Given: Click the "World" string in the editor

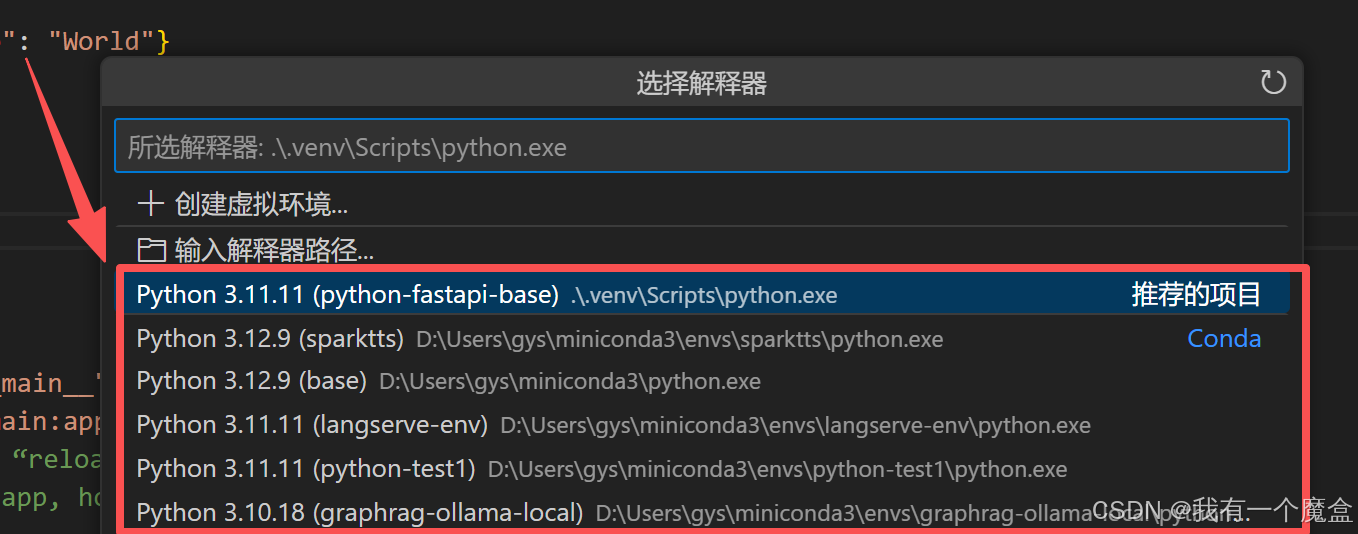Looking at the screenshot, I should point(101,41).
